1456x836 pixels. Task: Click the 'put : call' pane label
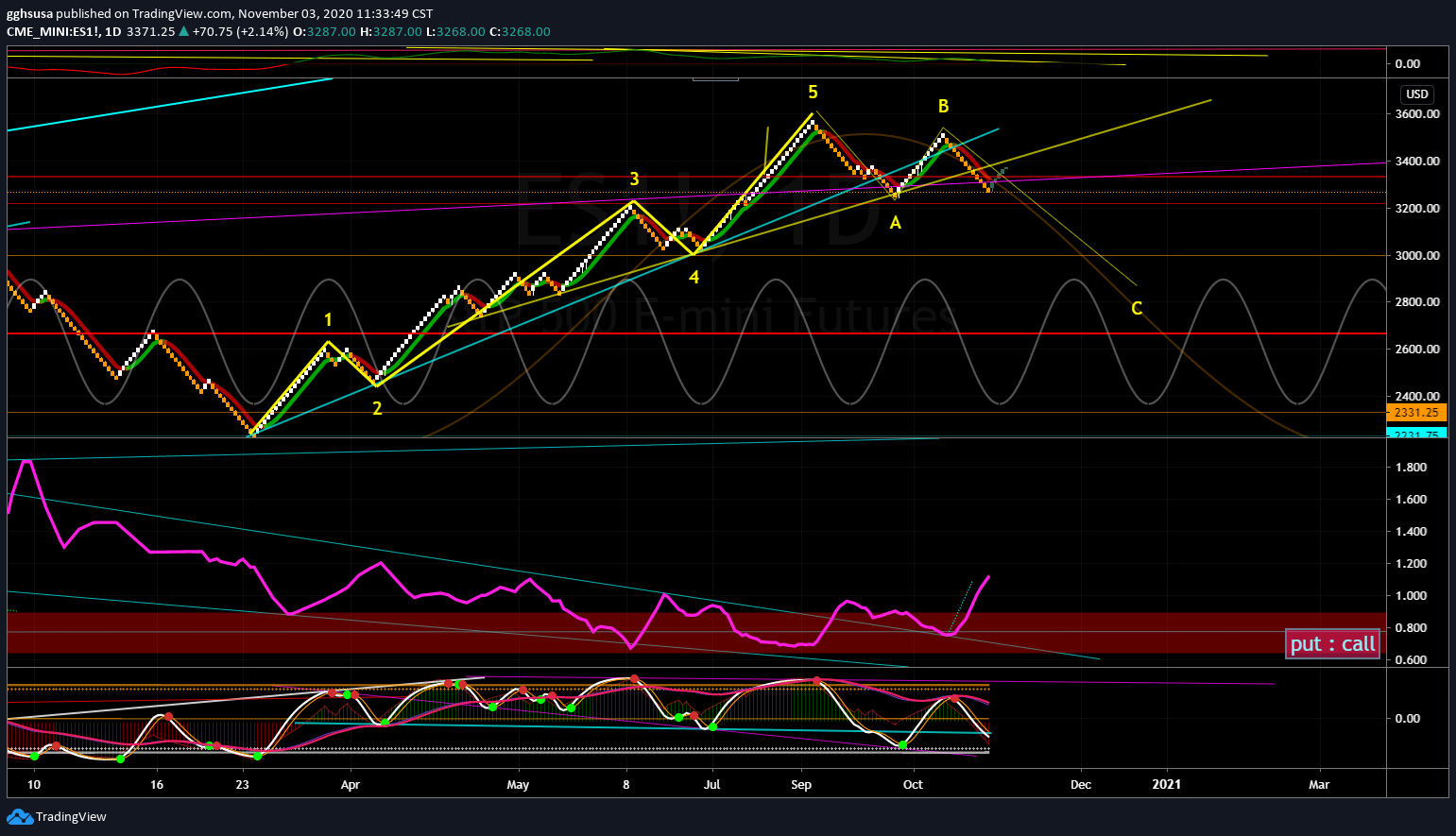(x=1332, y=644)
